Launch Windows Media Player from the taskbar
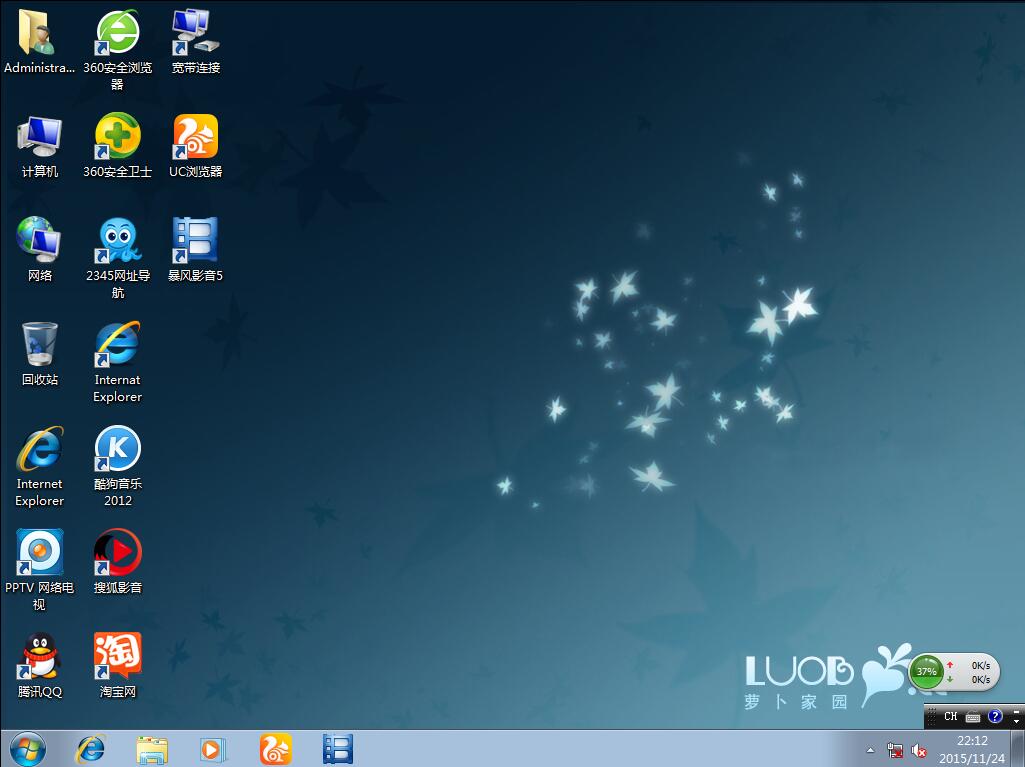The height and width of the screenshot is (767, 1025). (212, 749)
